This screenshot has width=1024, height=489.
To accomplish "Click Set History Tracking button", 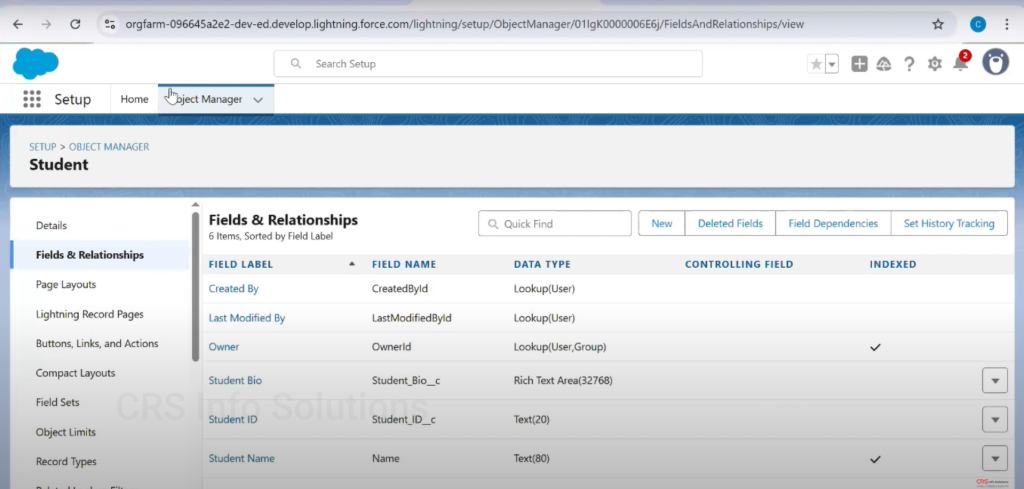I will (949, 223).
